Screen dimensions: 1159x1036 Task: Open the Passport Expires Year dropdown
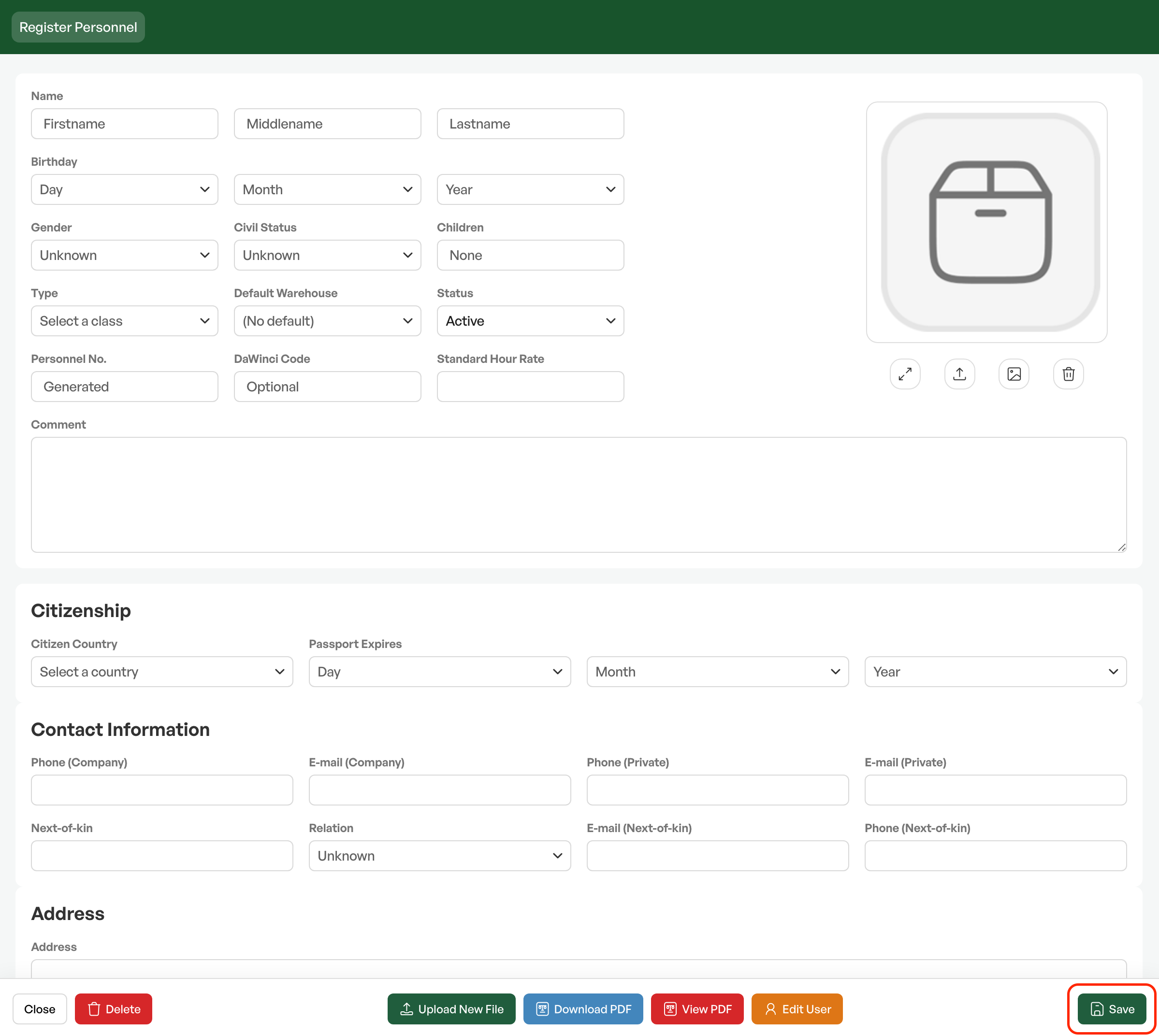point(996,672)
